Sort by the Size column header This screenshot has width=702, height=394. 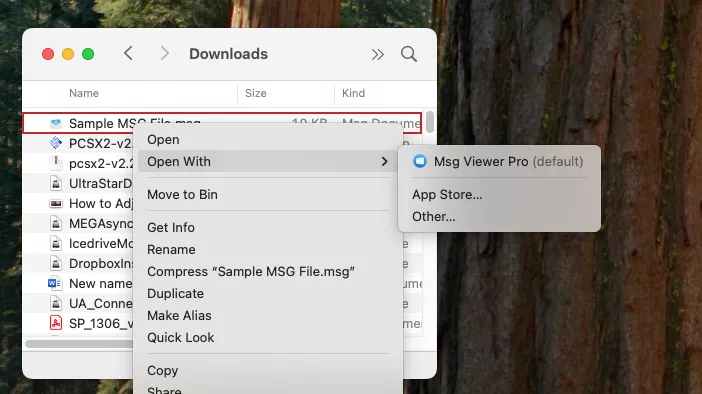click(x=256, y=93)
